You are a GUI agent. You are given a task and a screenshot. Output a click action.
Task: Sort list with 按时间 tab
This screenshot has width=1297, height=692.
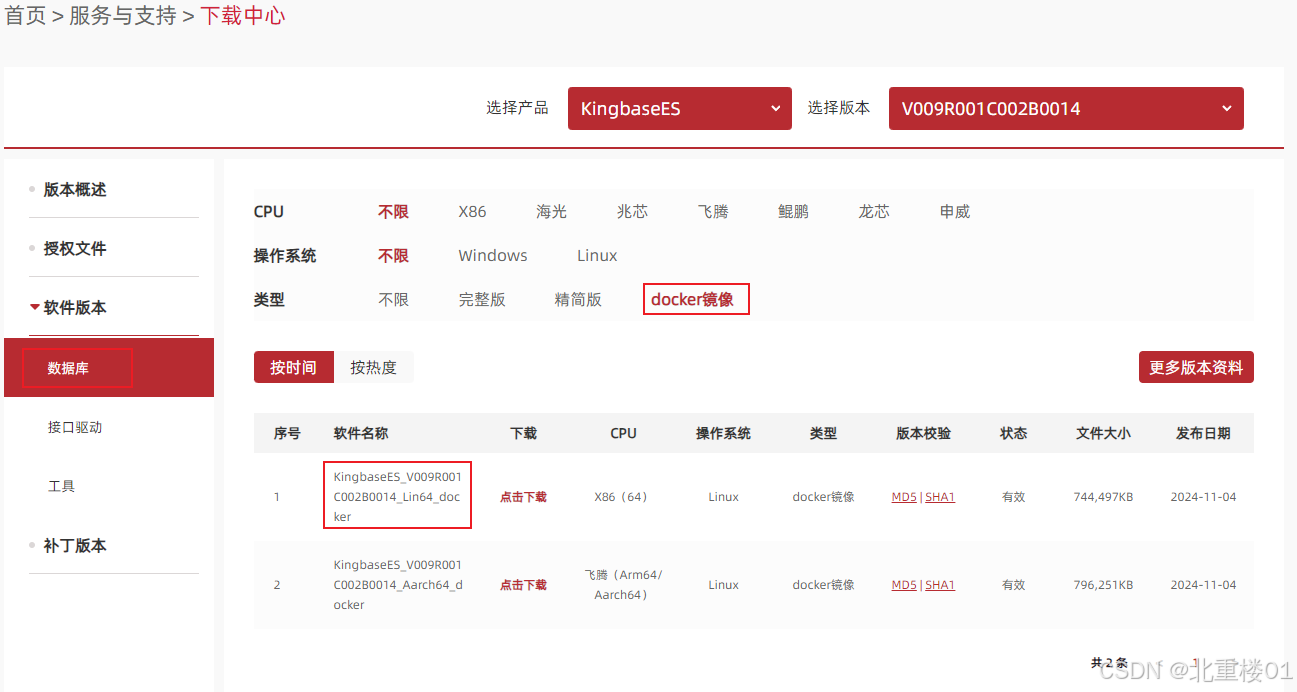293,367
